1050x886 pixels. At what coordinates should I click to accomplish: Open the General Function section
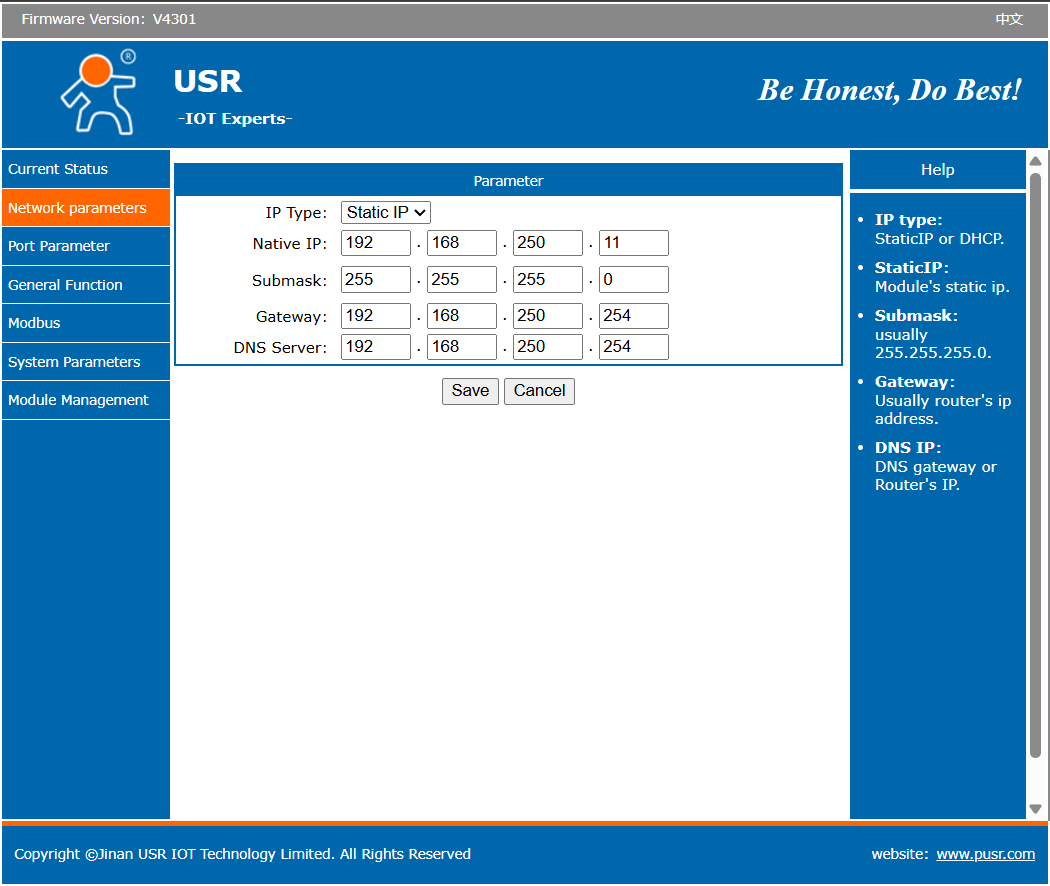click(65, 285)
